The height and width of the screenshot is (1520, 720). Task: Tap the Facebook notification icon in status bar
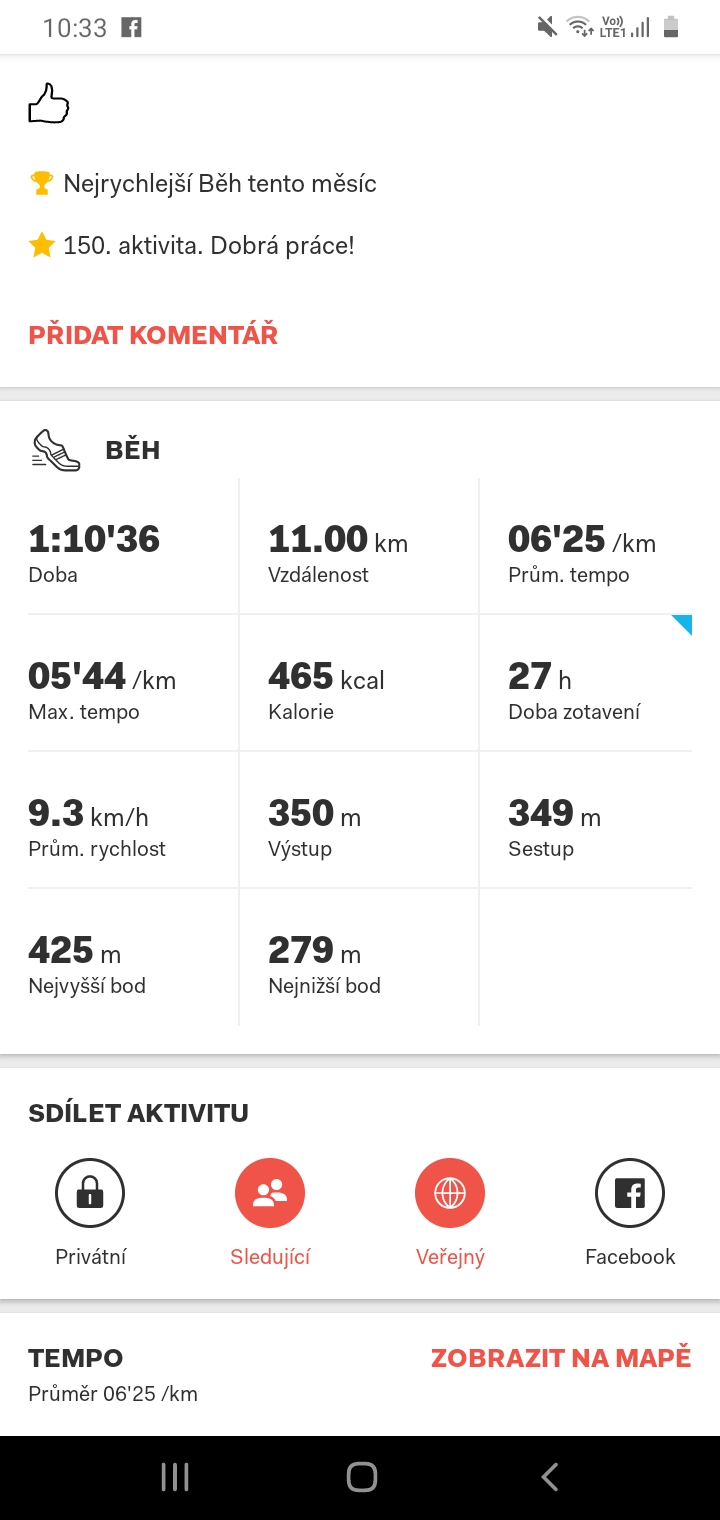tap(131, 28)
